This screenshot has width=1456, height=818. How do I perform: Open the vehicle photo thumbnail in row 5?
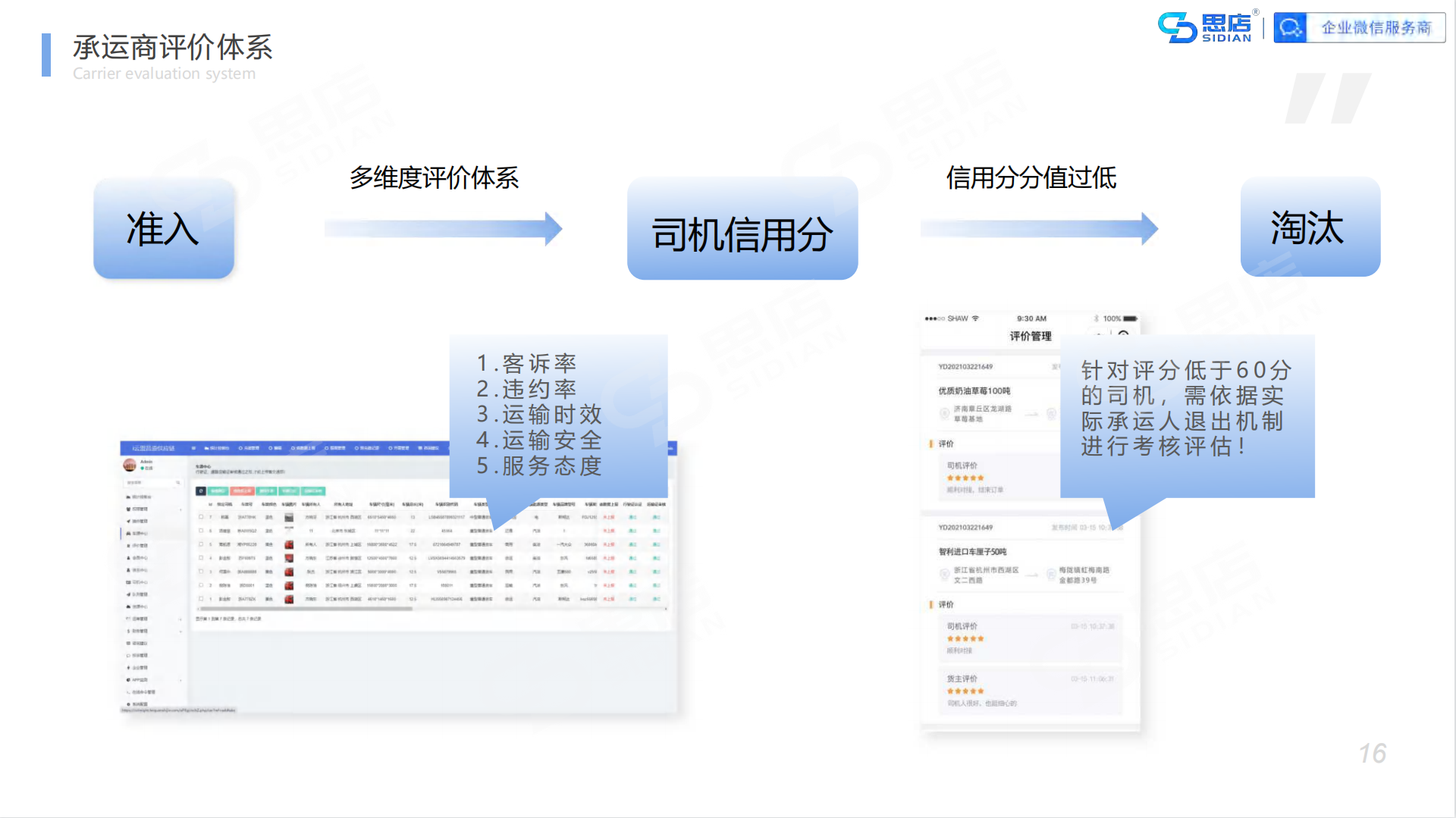289,544
